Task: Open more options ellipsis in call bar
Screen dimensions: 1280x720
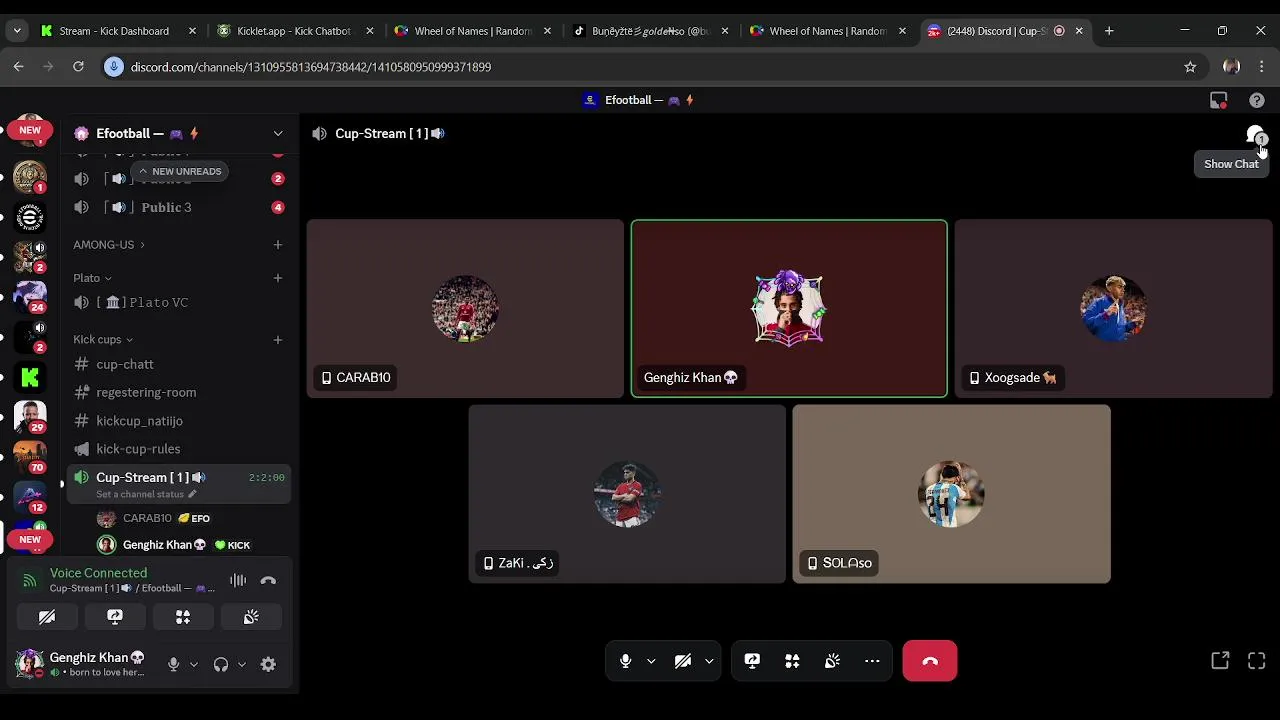Action: click(872, 661)
